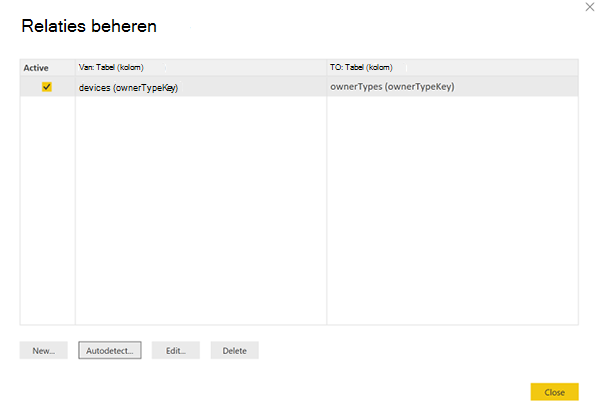Delete the selected relationship
The image size is (600, 409).
pyautogui.click(x=235, y=350)
